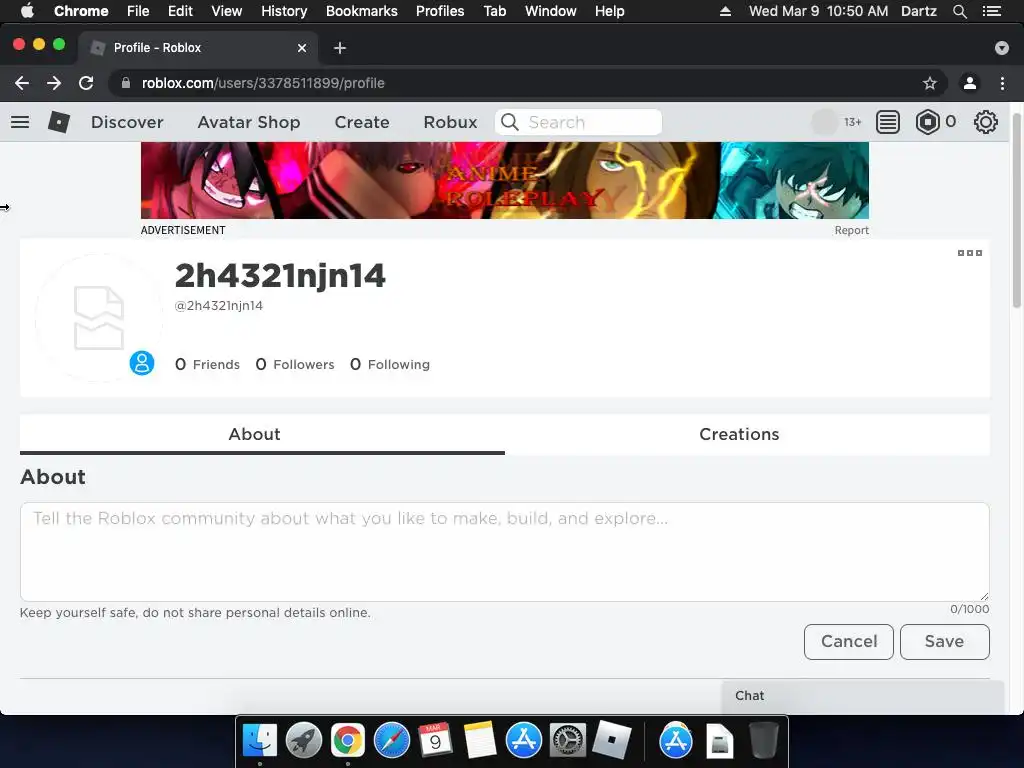Click the page vertical scrollbar

1016,209
